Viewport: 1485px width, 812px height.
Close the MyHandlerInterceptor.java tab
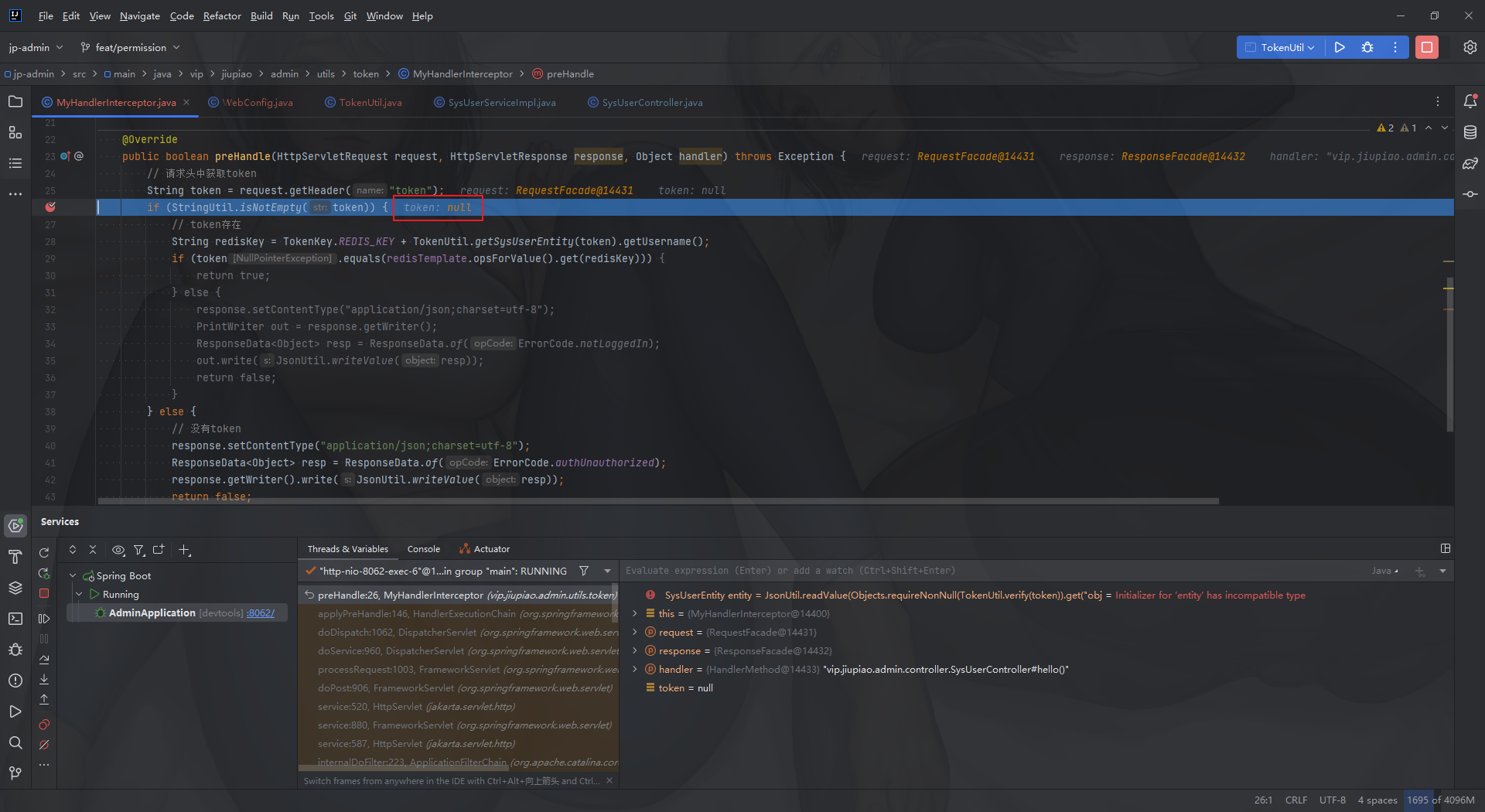click(186, 102)
